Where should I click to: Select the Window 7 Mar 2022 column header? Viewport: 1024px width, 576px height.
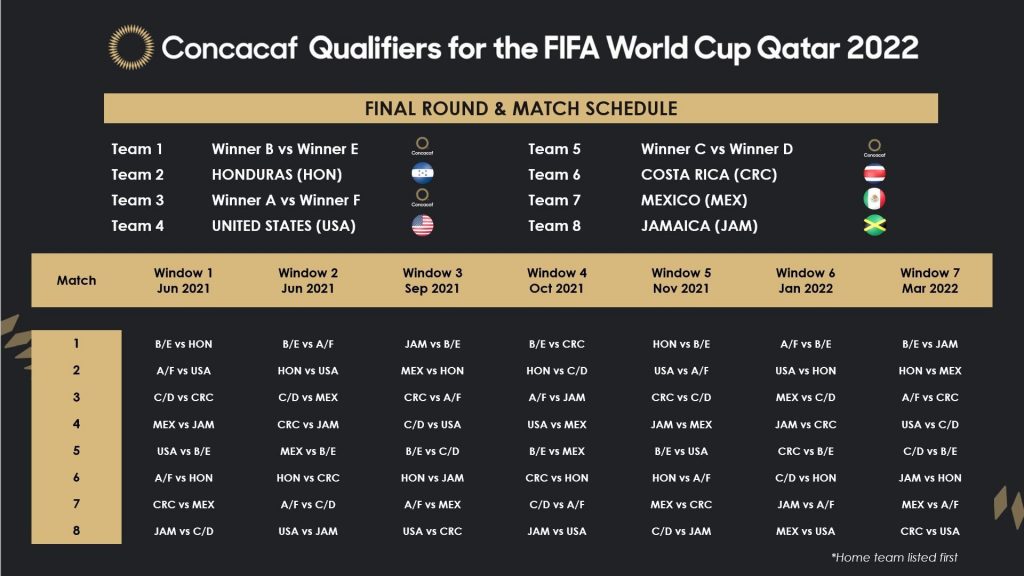coord(929,280)
